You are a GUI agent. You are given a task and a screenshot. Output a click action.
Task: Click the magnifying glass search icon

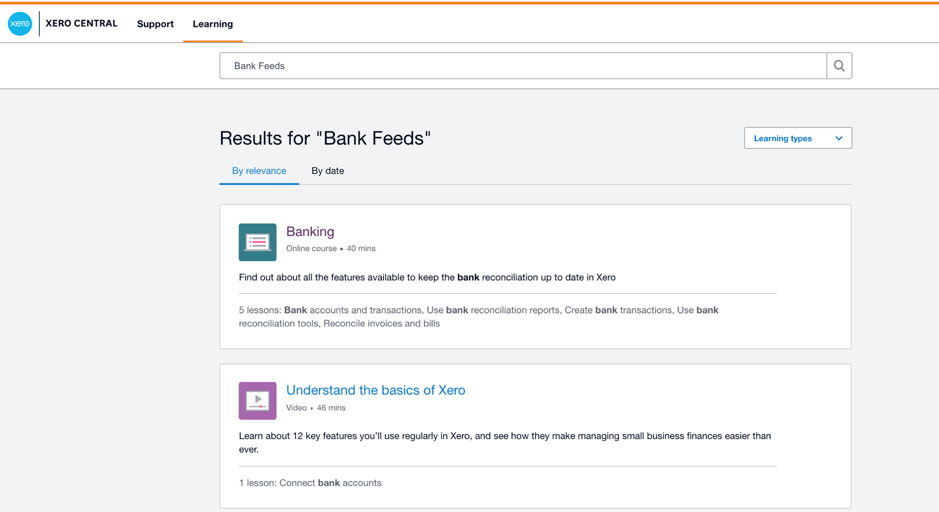(839, 66)
